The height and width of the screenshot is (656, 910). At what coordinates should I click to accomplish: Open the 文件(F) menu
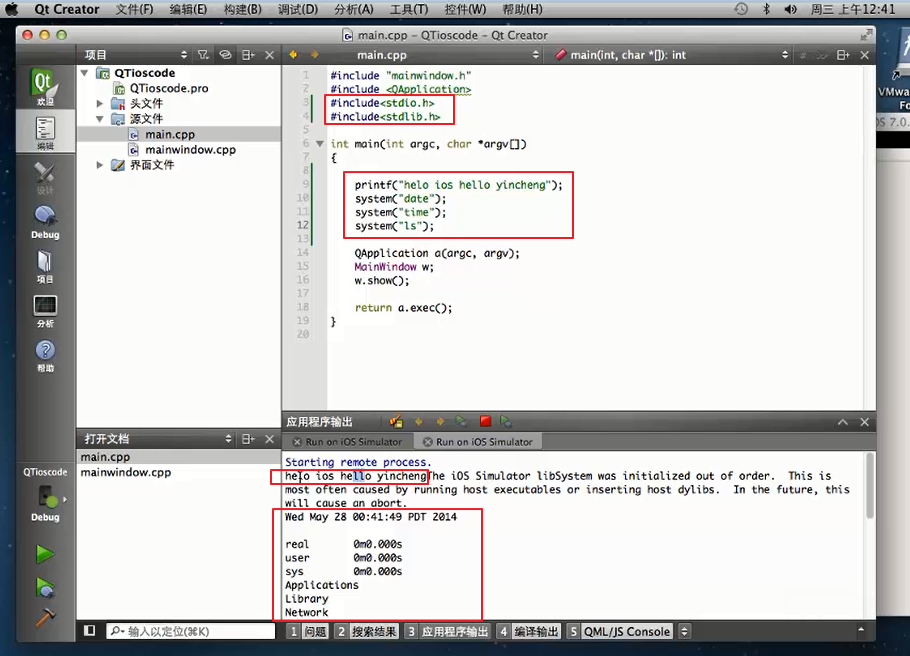134,9
